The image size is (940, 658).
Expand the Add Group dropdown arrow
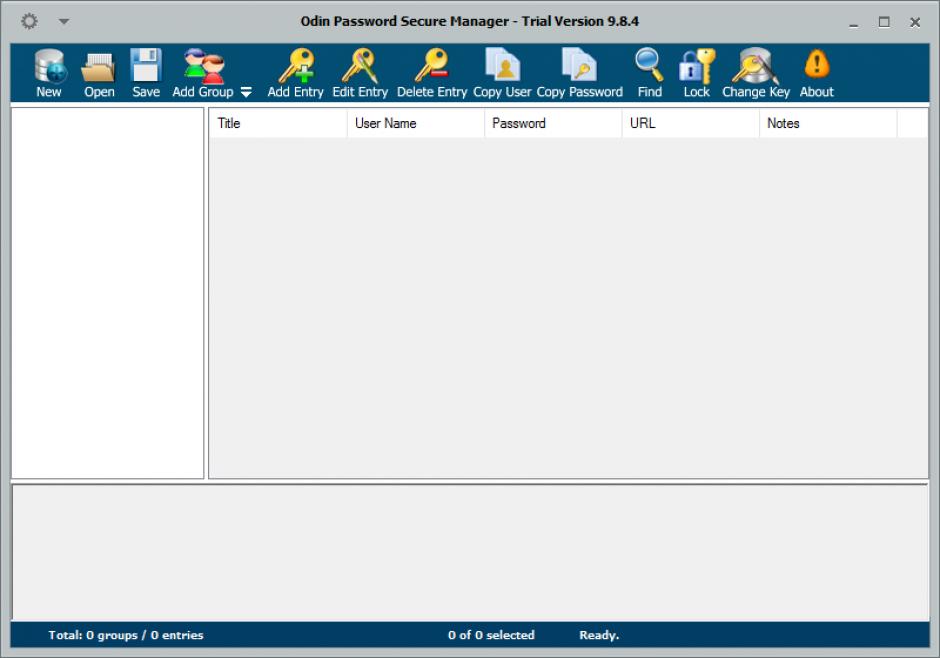click(x=246, y=92)
